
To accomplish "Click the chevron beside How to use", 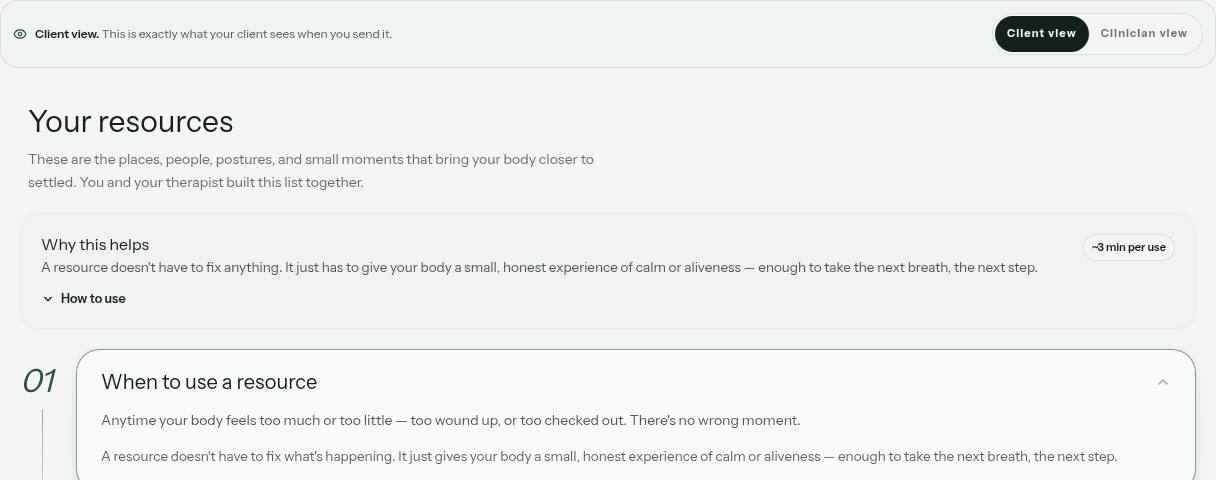I will tap(48, 299).
